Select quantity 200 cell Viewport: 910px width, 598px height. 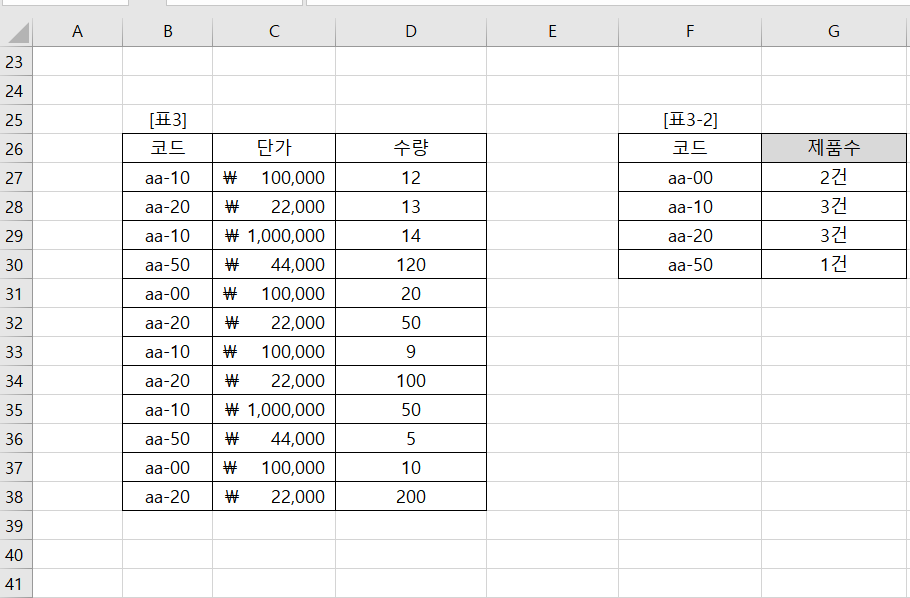(411, 497)
